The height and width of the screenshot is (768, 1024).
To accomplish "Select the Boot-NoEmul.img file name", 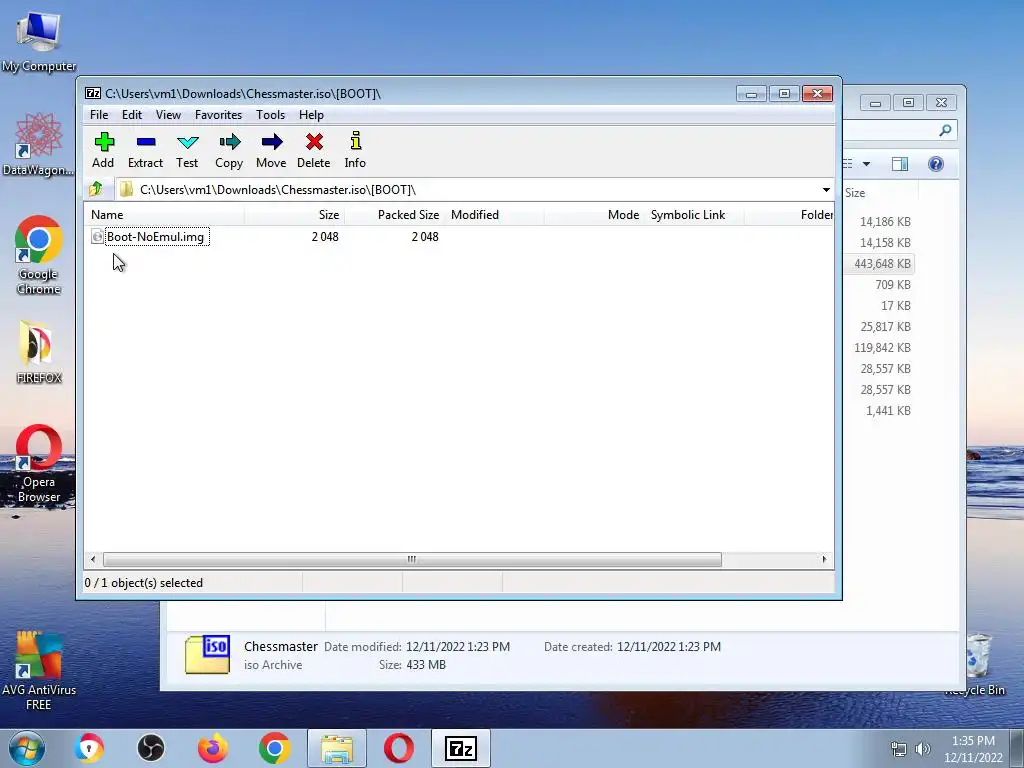I will [156, 237].
